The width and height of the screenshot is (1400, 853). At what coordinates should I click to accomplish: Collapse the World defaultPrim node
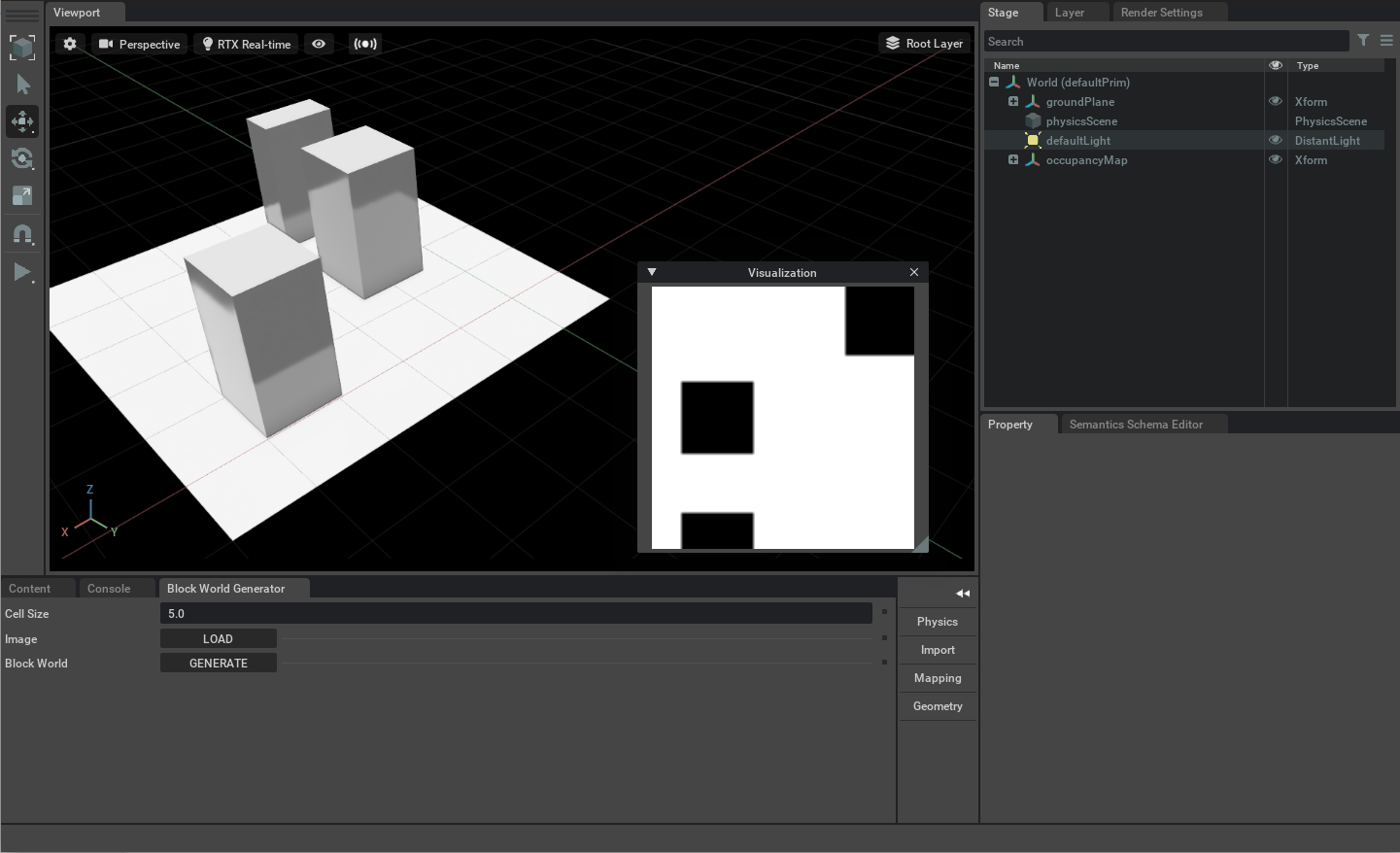pos(994,82)
